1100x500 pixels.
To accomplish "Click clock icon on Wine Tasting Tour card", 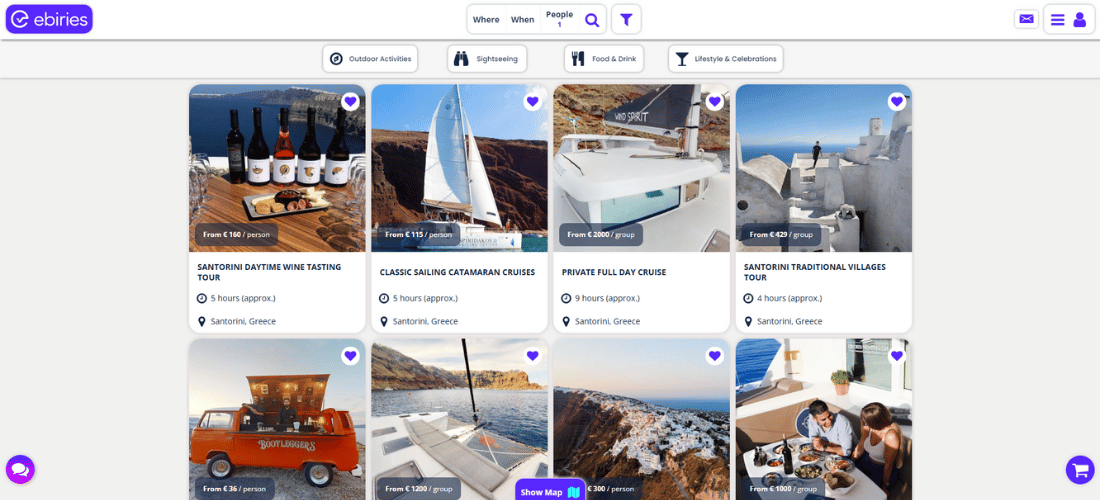I will (x=202, y=298).
